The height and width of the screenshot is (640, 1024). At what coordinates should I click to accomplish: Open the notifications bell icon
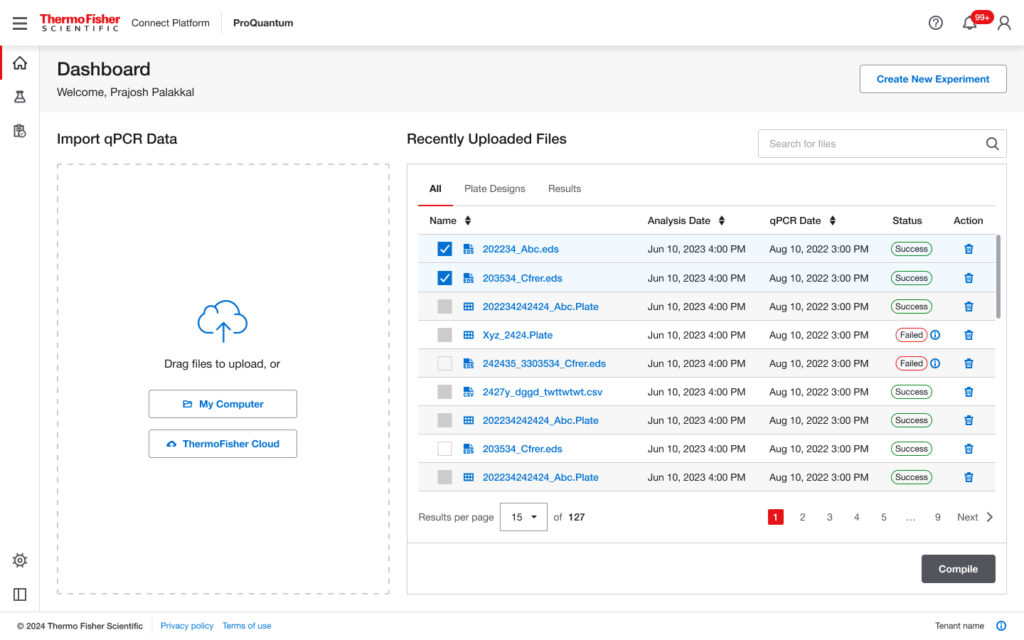click(969, 23)
